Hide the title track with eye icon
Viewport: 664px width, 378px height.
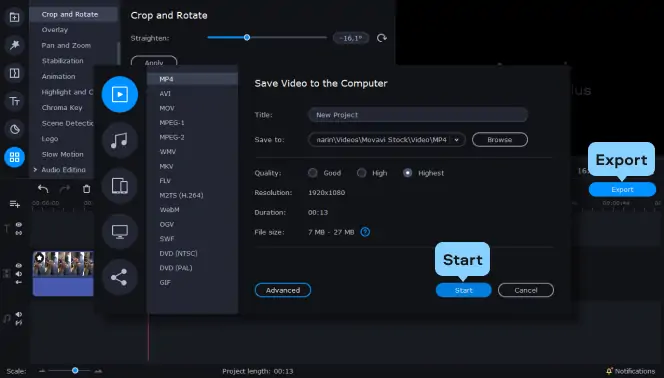pos(19,225)
